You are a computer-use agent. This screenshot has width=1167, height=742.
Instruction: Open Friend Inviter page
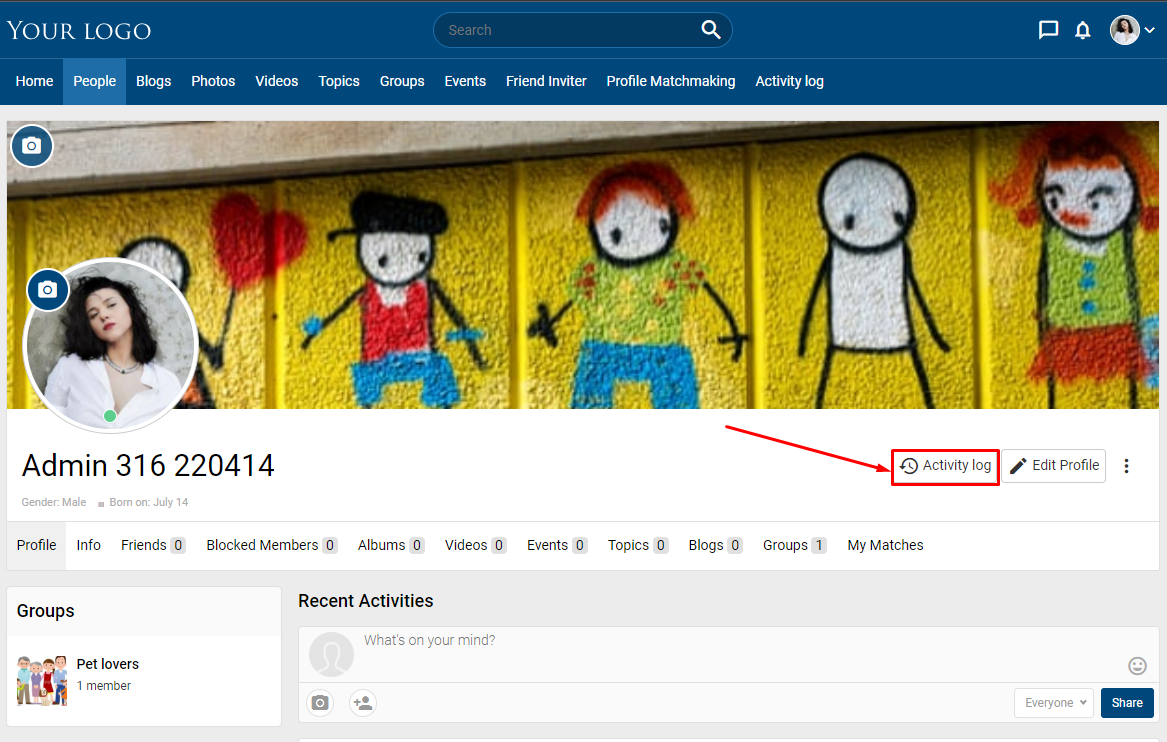coord(546,81)
